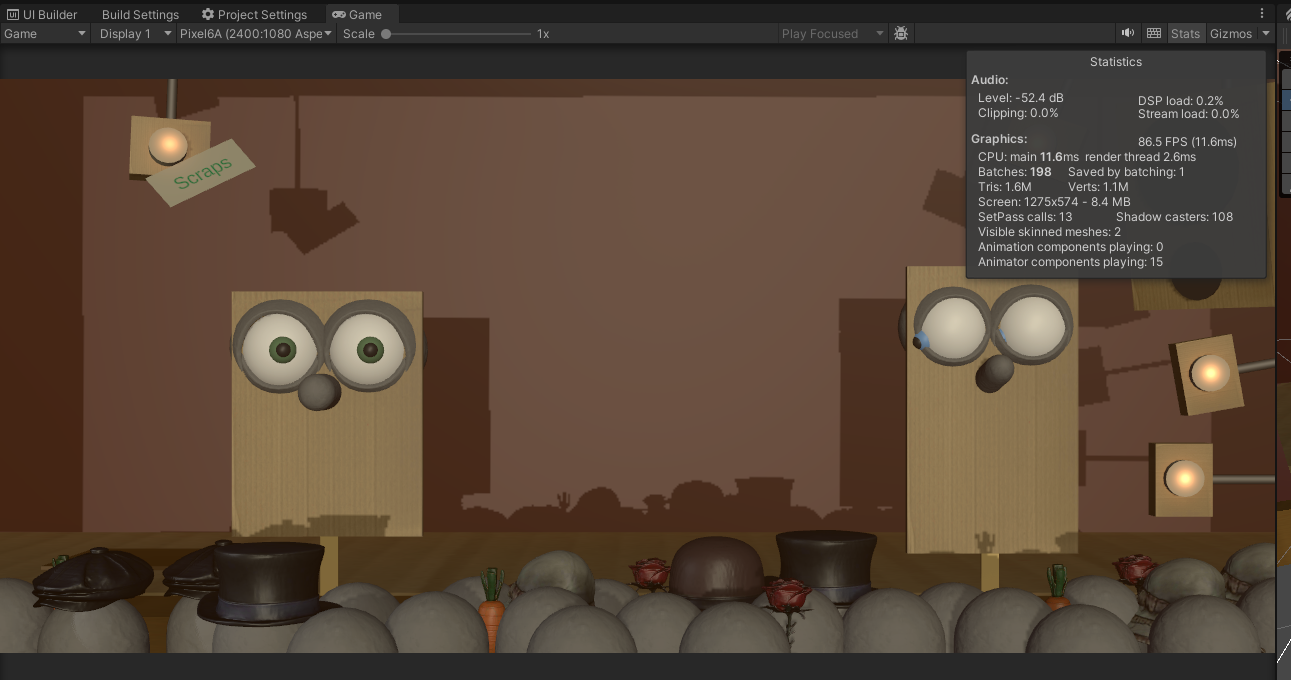Screen dimensions: 1291x680
Task: Click the frame debugger bug icon
Action: point(901,33)
